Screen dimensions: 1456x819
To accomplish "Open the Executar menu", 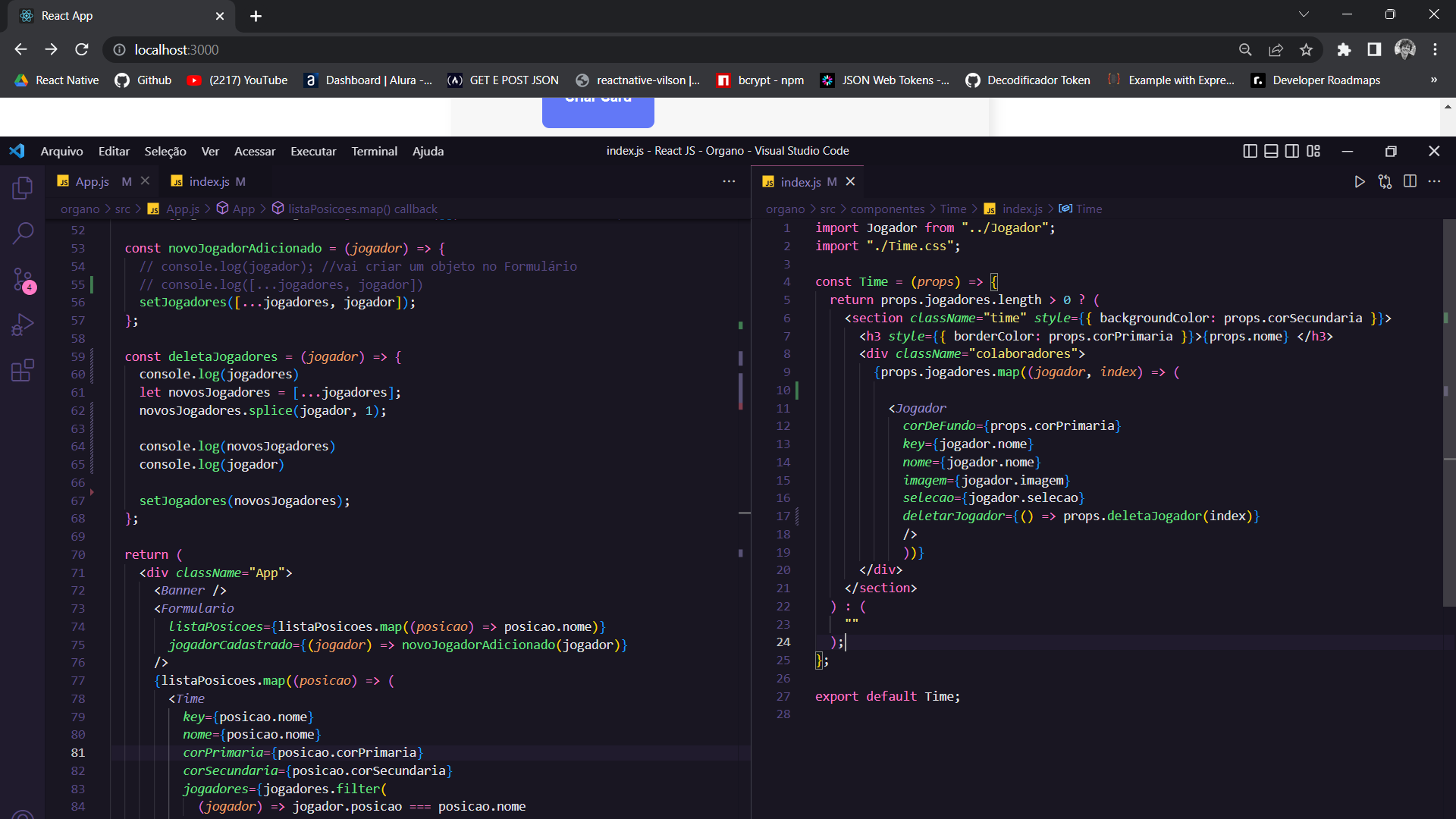I will (313, 151).
